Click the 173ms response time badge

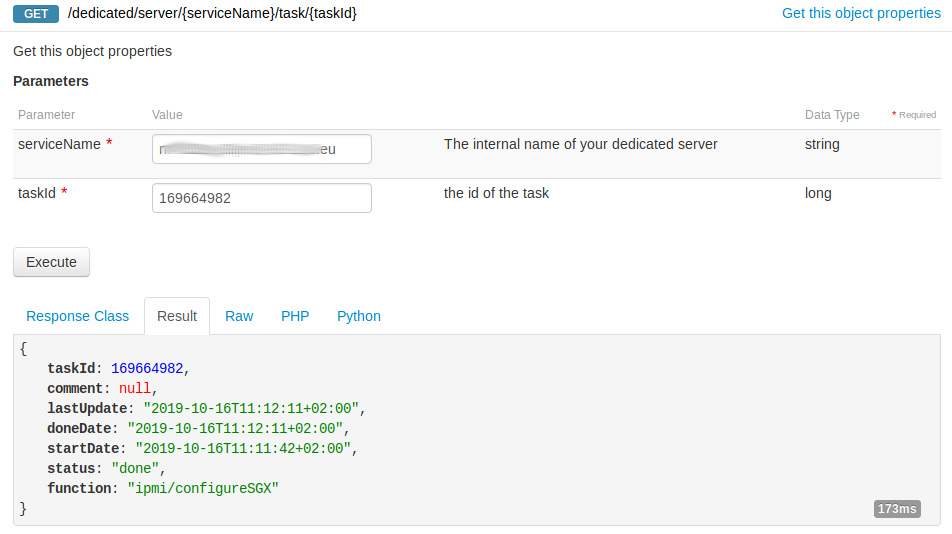click(897, 509)
